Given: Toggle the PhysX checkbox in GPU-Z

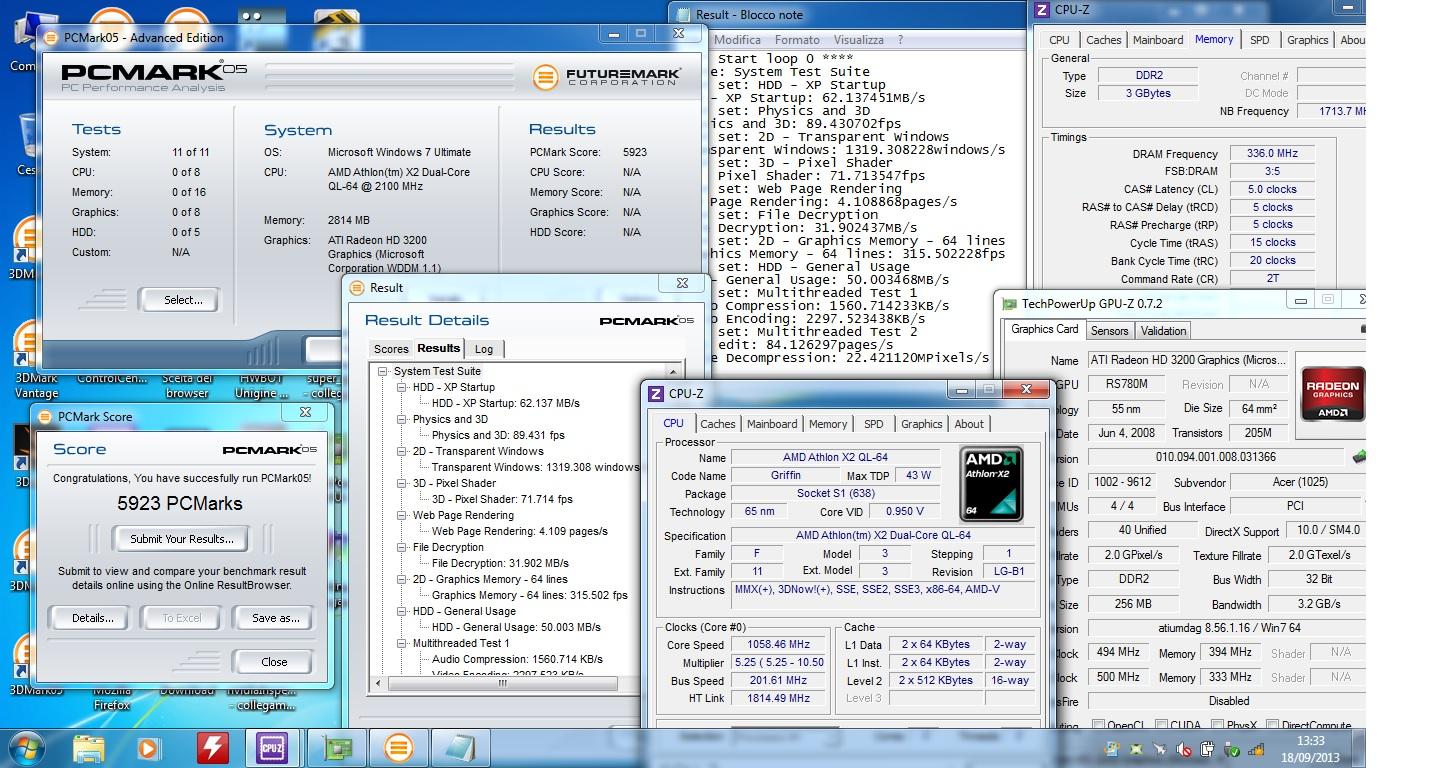Looking at the screenshot, I should [1218, 726].
